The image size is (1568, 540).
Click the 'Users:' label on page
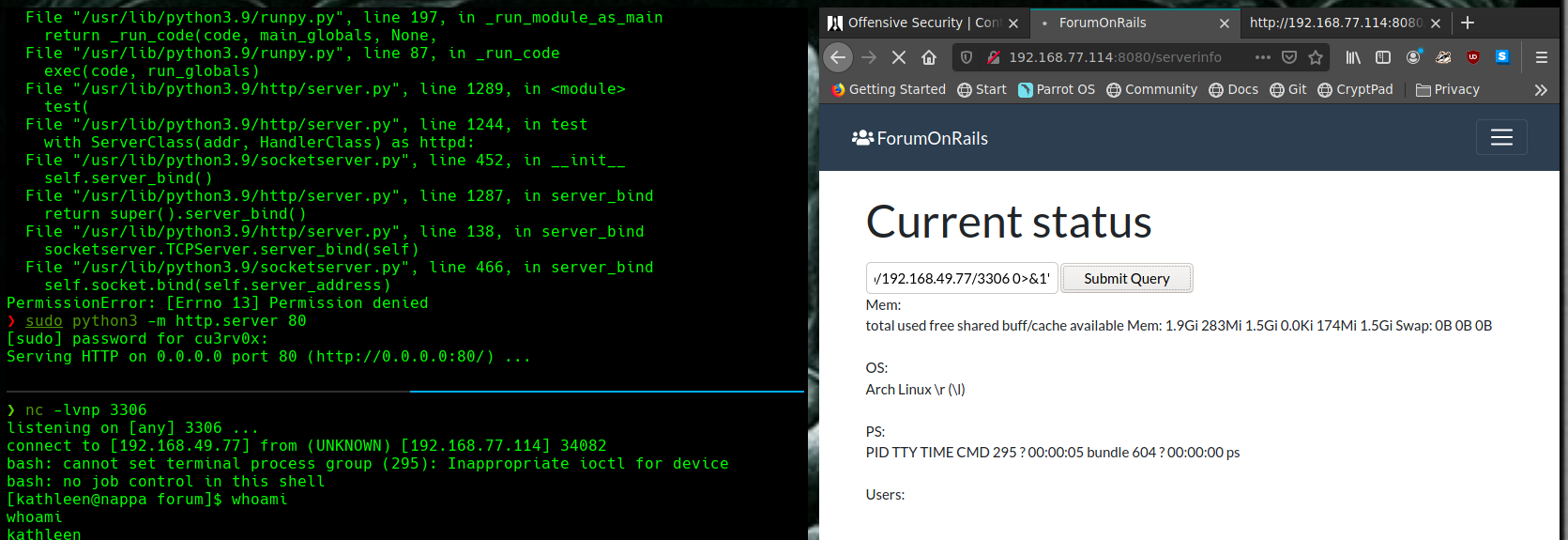[885, 495]
